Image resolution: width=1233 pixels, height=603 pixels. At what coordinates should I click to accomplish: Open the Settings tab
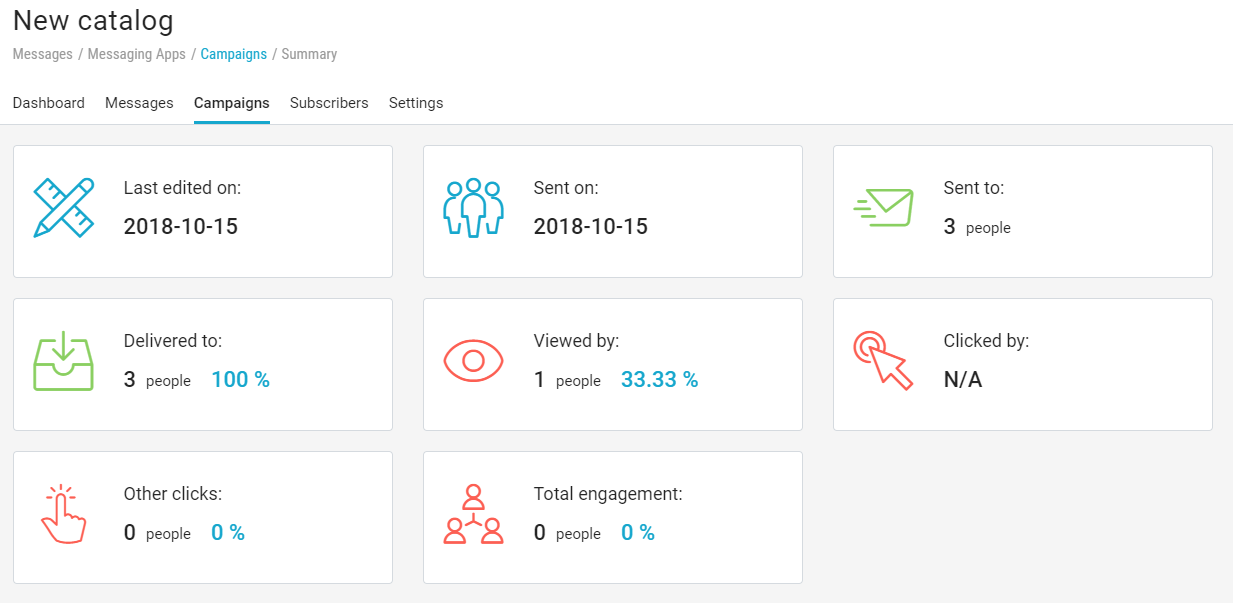416,103
